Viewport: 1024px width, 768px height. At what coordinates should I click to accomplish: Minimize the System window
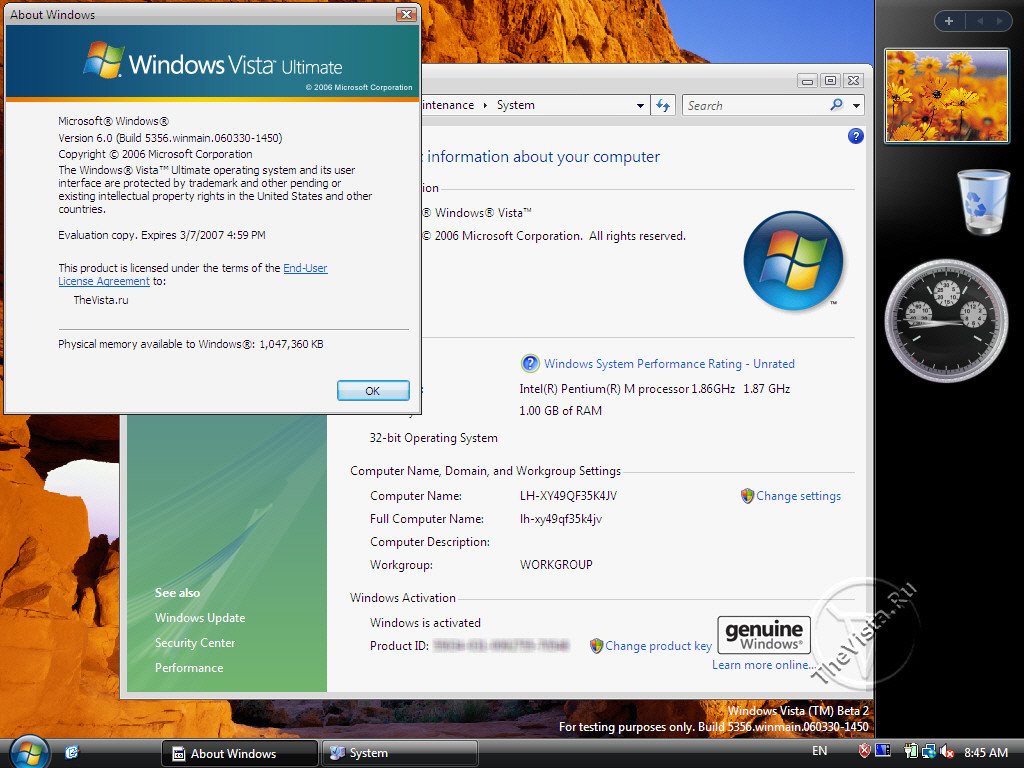pos(807,80)
